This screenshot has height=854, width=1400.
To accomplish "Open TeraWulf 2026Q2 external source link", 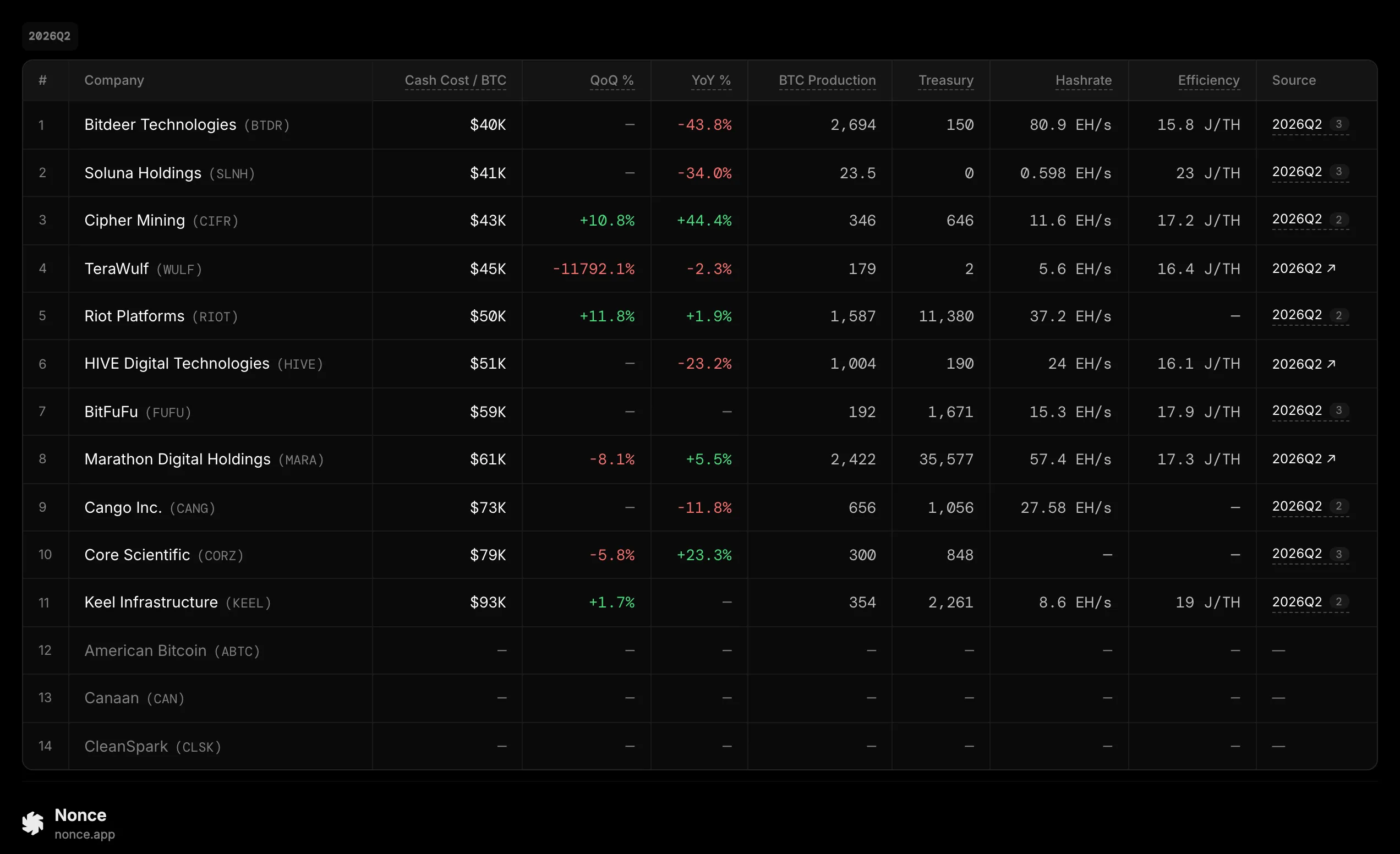I will [x=1304, y=268].
